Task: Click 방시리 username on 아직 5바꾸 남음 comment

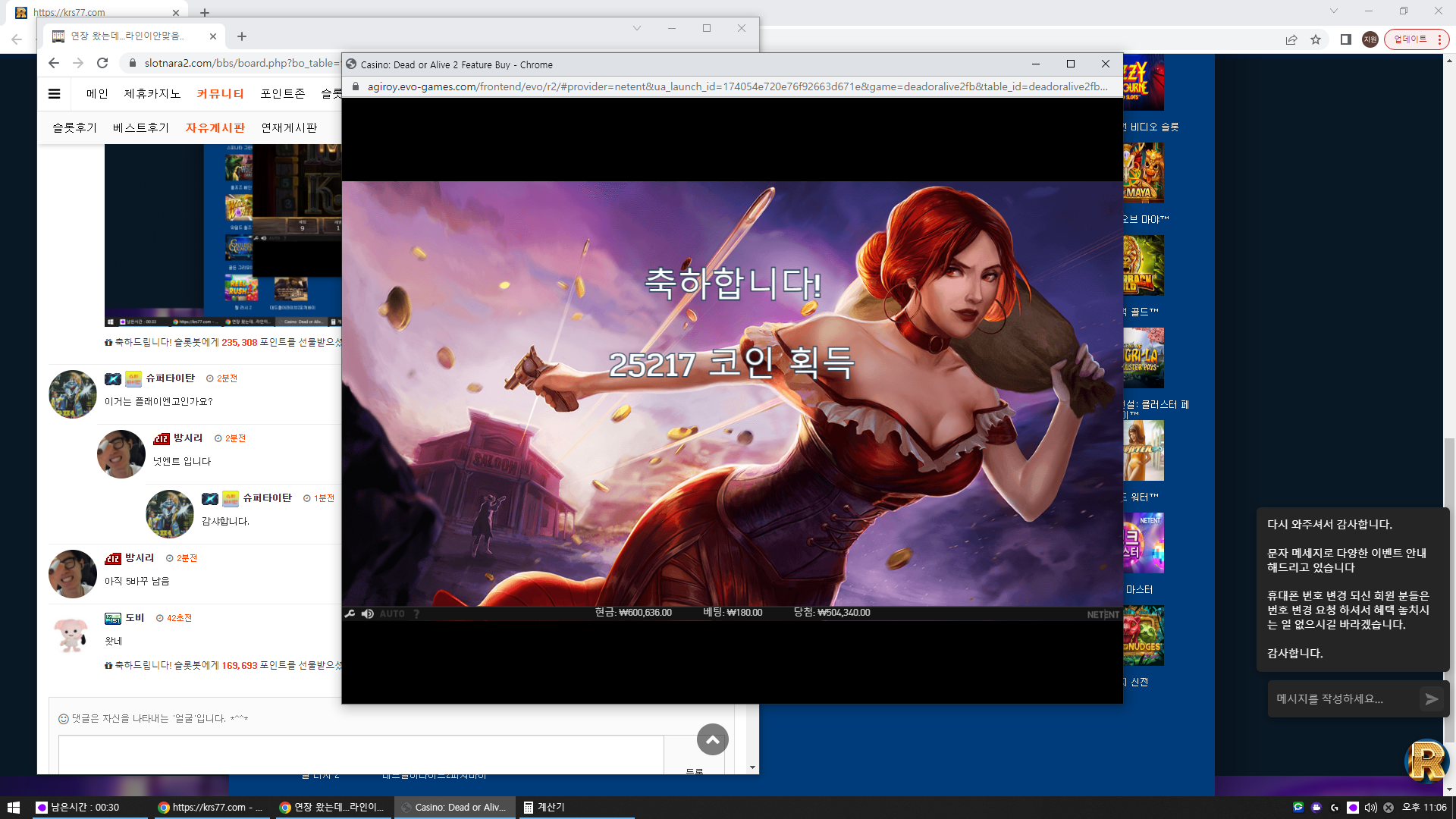Action: [x=140, y=558]
